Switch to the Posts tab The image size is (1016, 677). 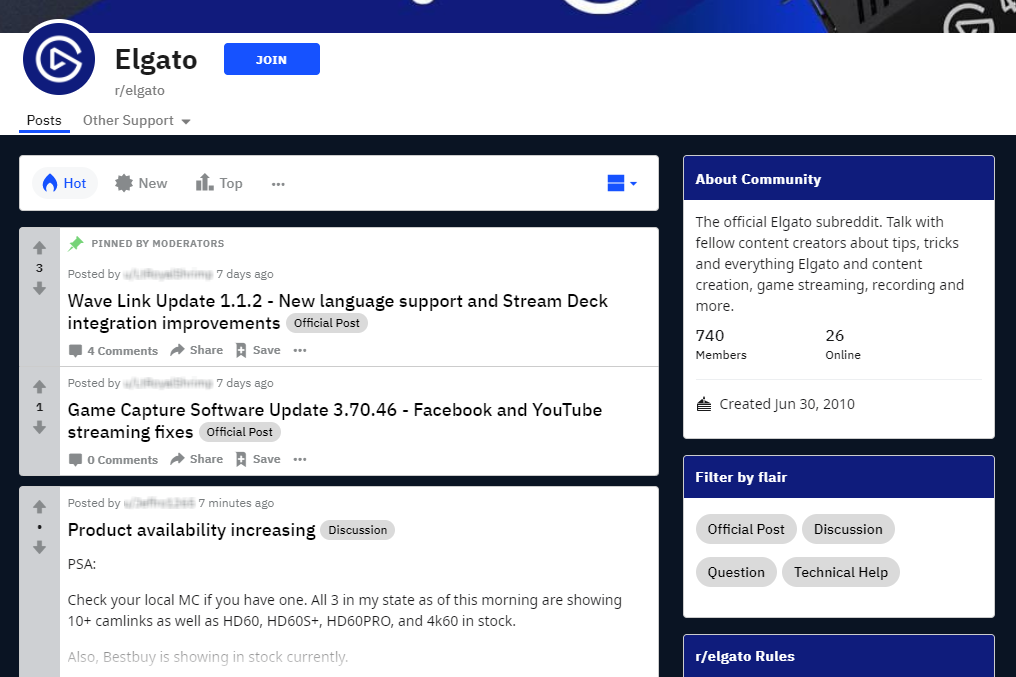click(44, 121)
